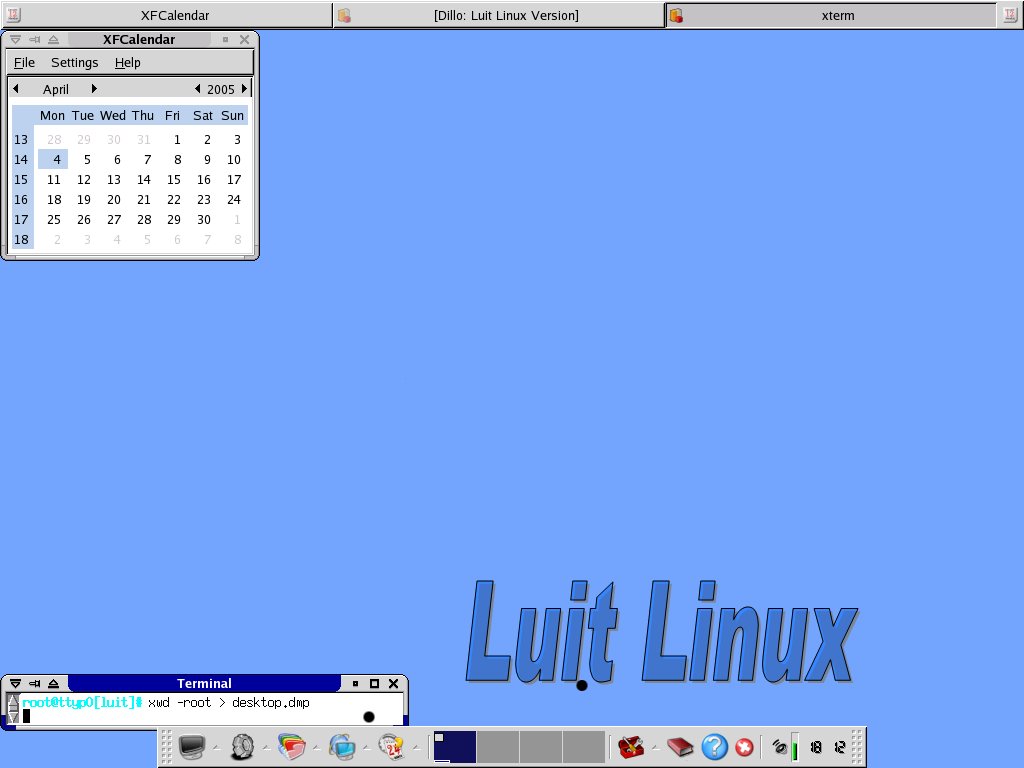This screenshot has height=768, width=1024.
Task: Click the Terminal scrollbar up arrow
Action: (x=13, y=703)
